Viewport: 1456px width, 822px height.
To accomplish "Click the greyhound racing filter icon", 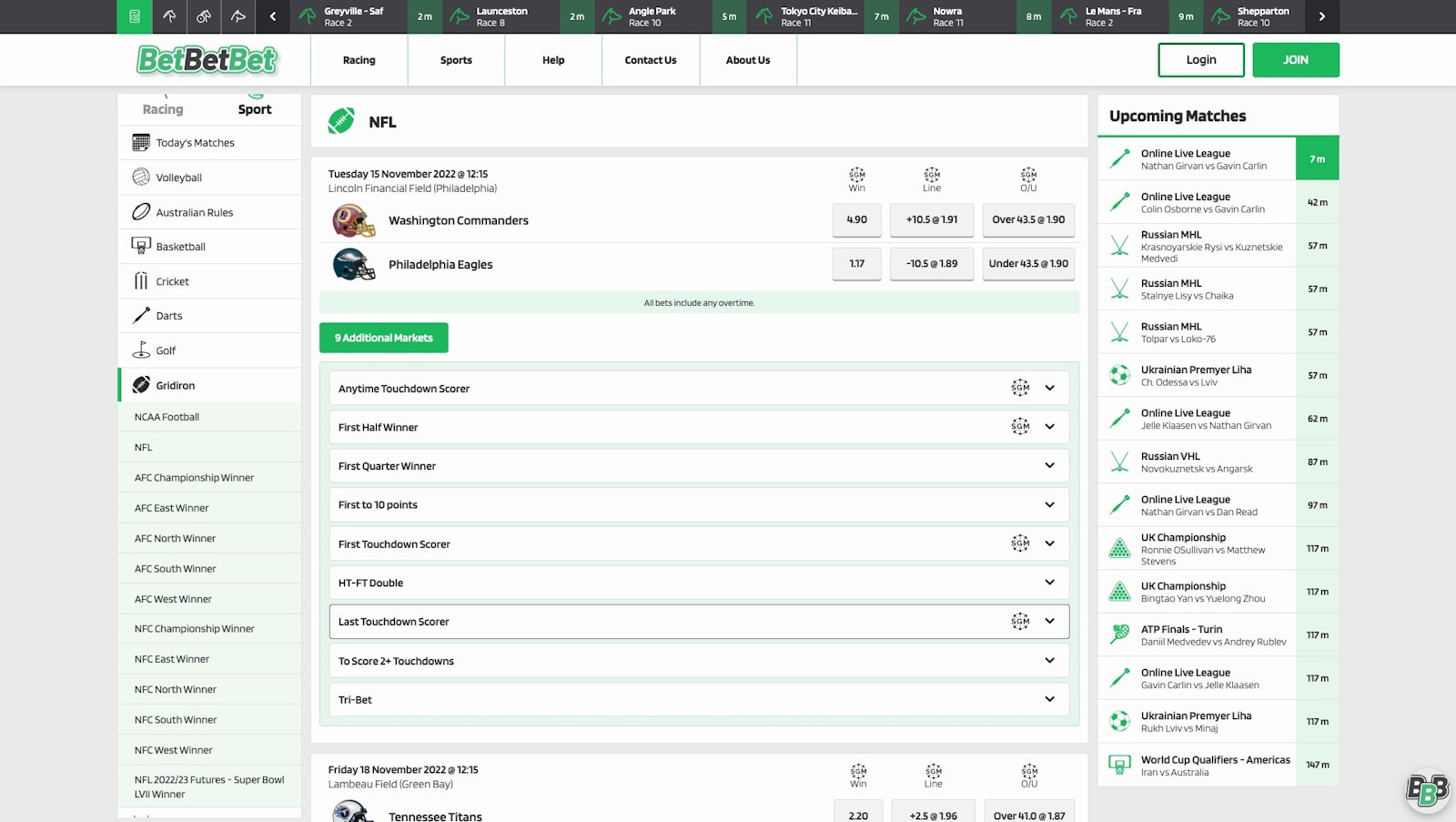I will (x=238, y=16).
